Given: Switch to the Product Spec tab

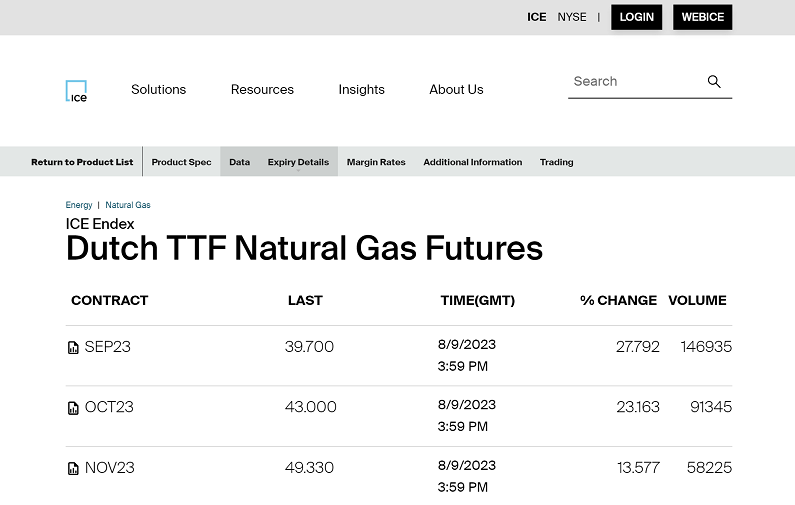Looking at the screenshot, I should tap(181, 162).
